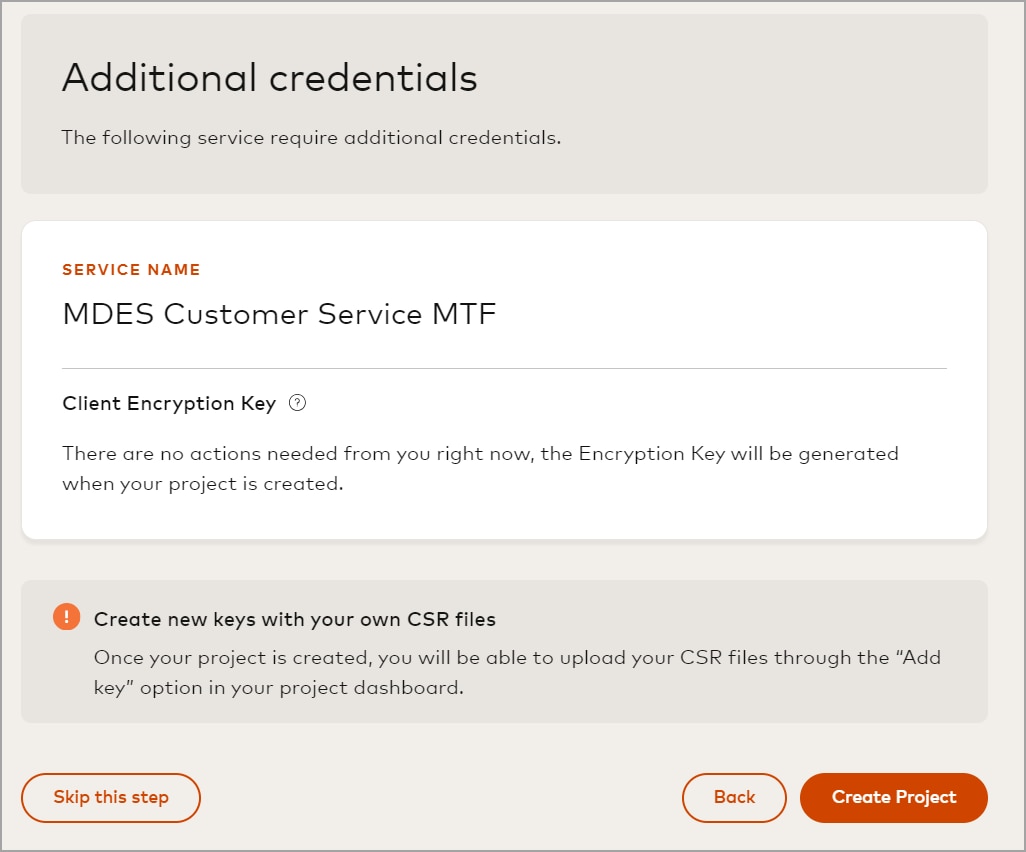The width and height of the screenshot is (1026, 852).
Task: Click the Additional credentials heading
Action: click(x=270, y=77)
